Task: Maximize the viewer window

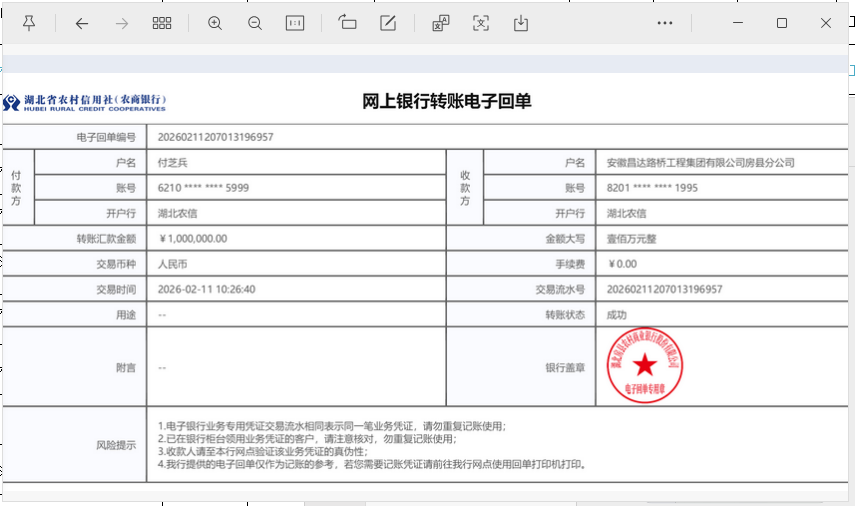Action: point(782,23)
